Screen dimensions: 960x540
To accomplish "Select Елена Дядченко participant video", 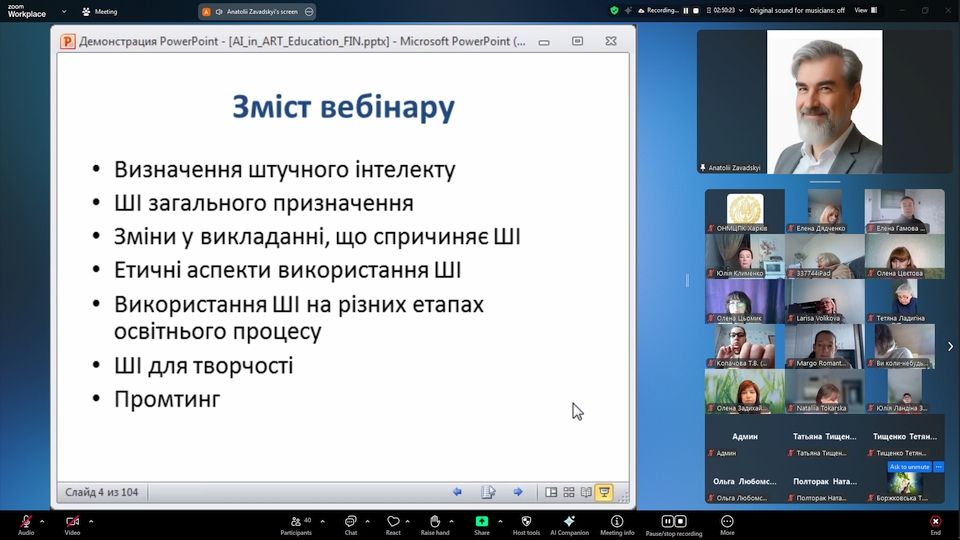I will [824, 211].
